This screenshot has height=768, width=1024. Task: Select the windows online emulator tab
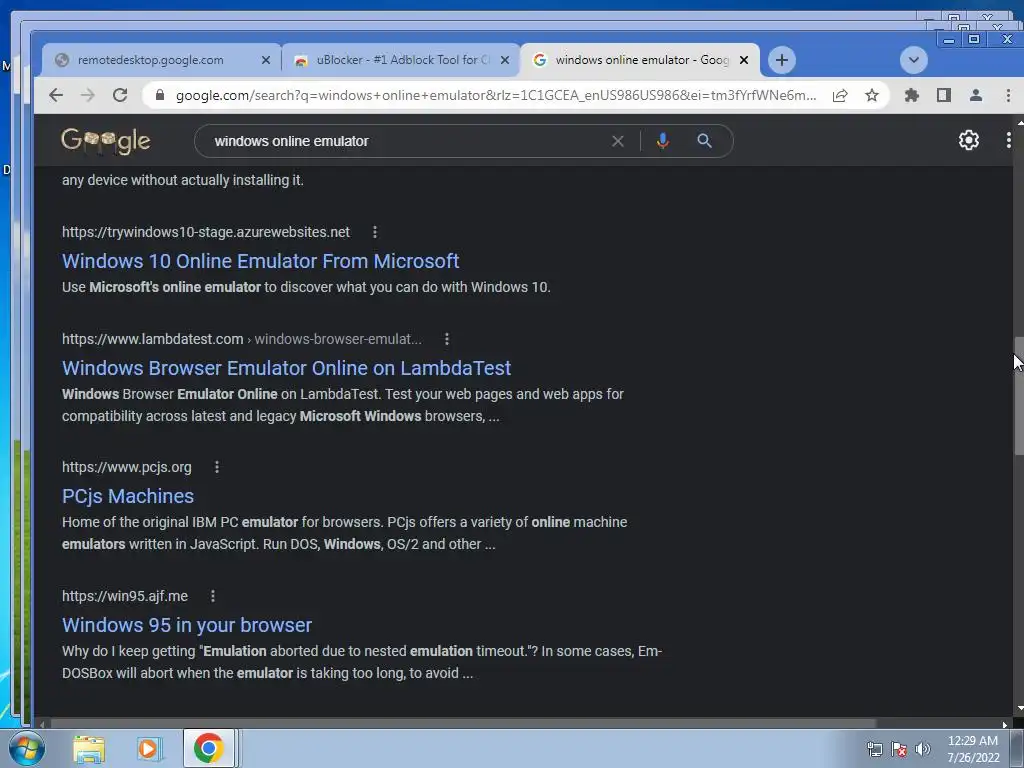pos(641,60)
